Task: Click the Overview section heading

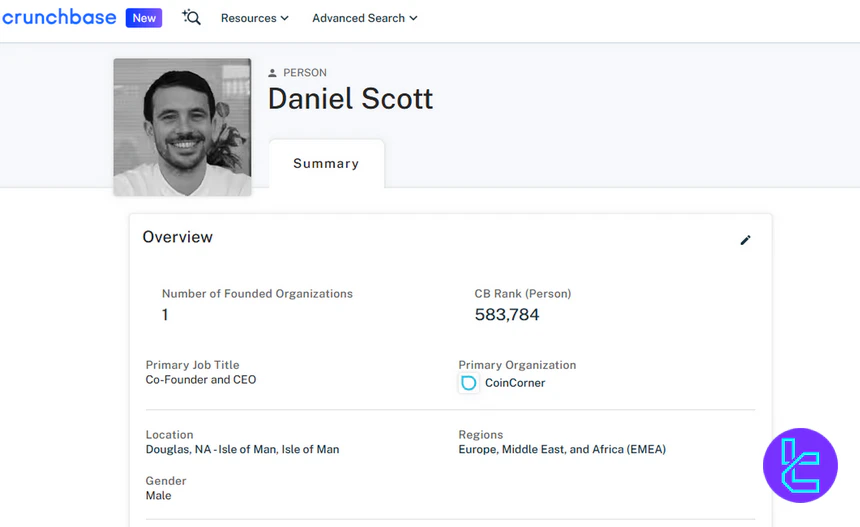Action: [178, 237]
